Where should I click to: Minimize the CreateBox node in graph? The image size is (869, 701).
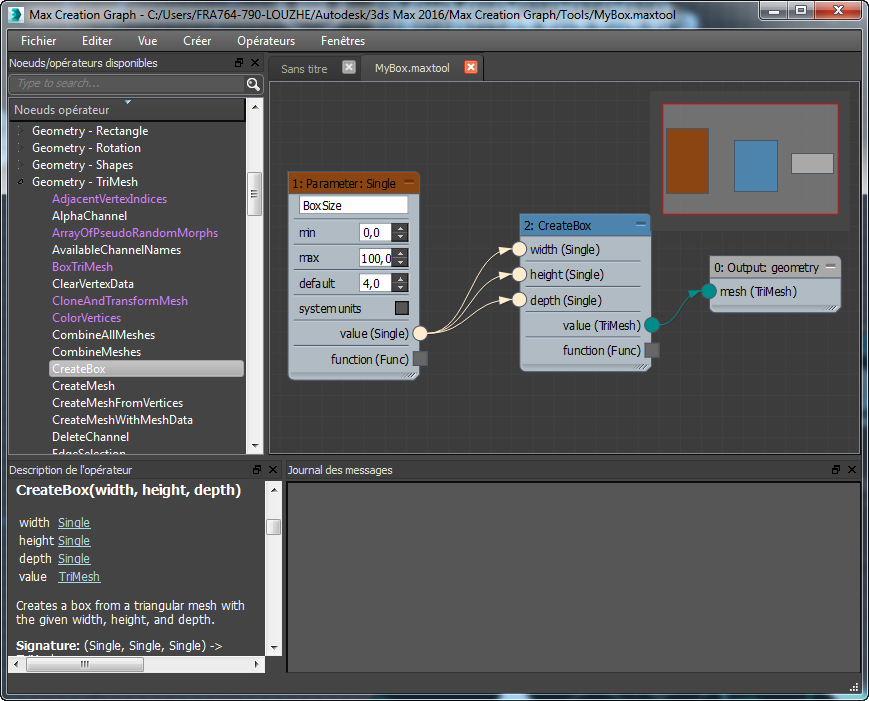[x=640, y=225]
